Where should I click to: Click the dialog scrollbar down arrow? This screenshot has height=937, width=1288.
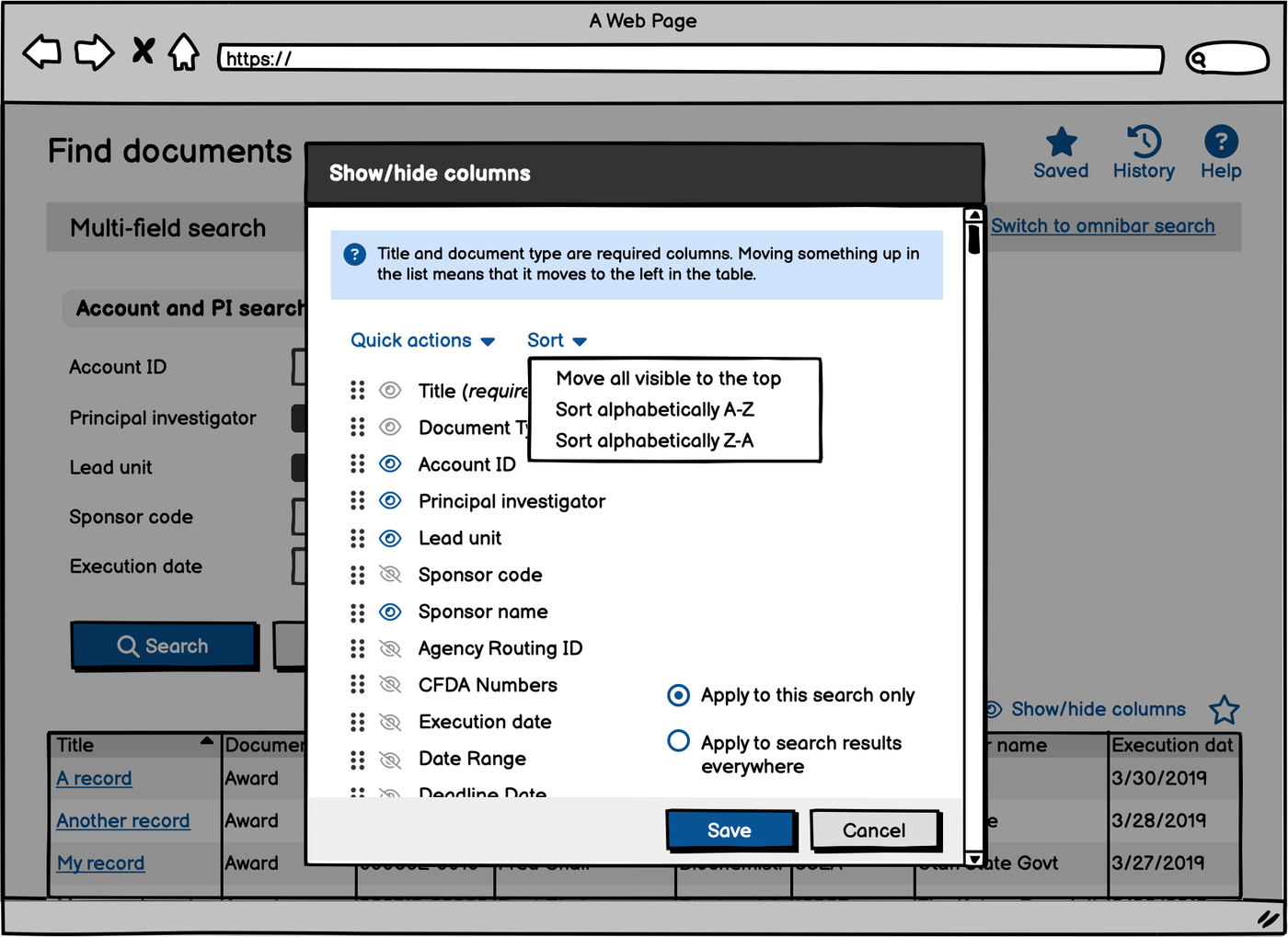pyautogui.click(x=973, y=859)
